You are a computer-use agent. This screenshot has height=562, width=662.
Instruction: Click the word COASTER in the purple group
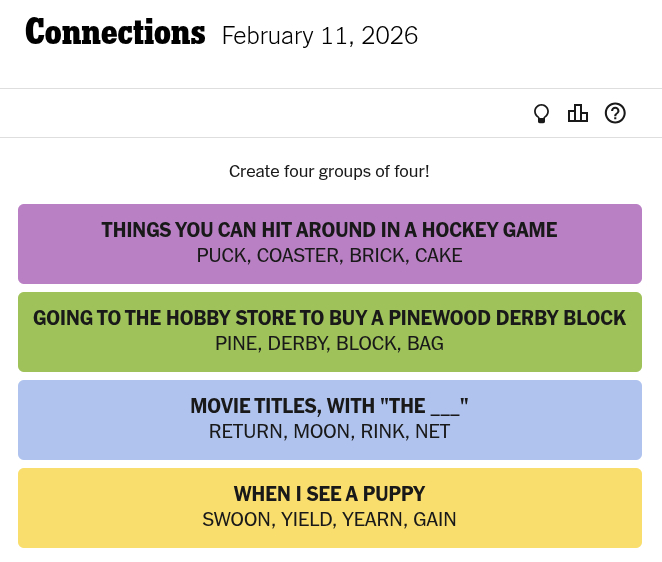pyautogui.click(x=298, y=256)
